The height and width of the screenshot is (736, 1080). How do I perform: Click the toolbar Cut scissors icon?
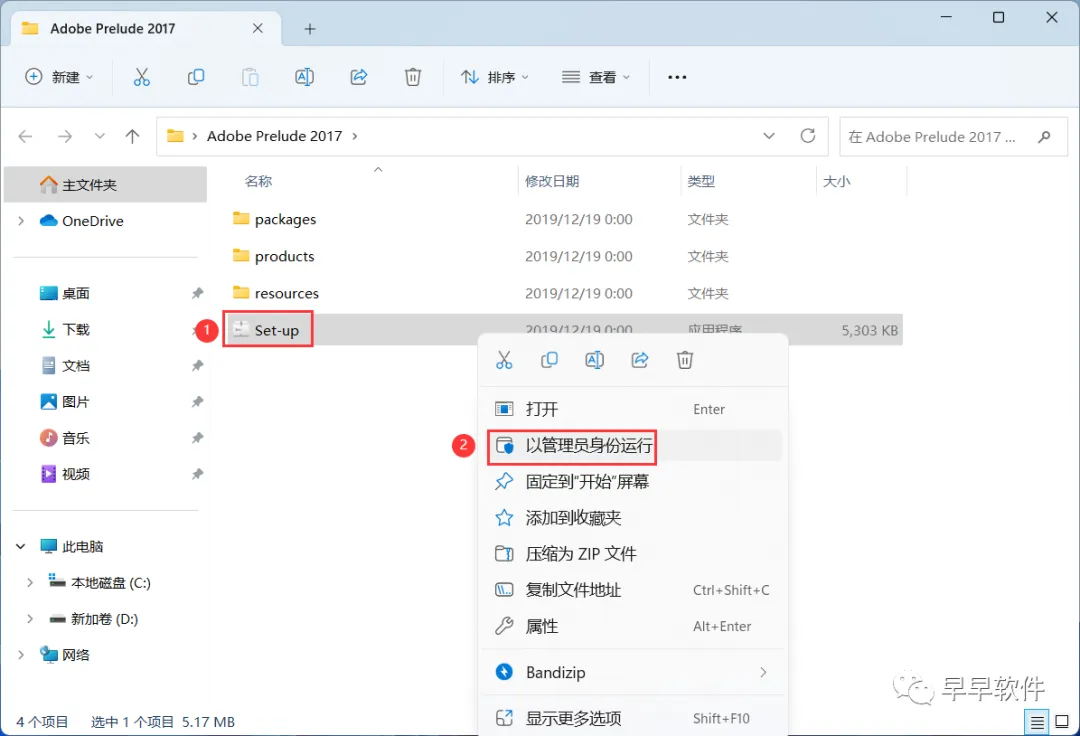coord(141,77)
